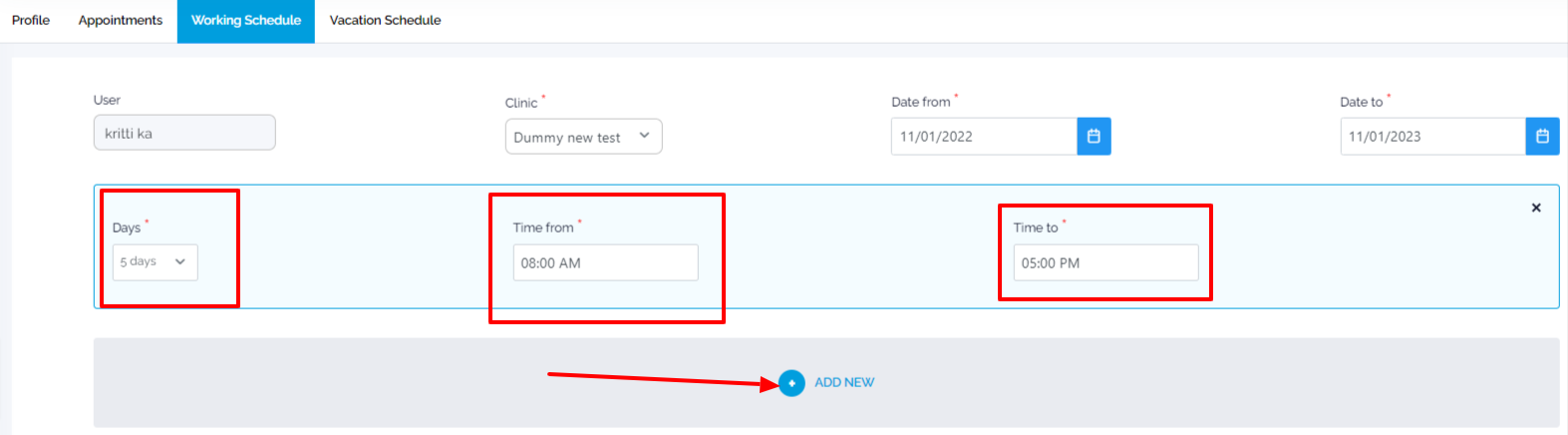Click the User field showing kritti ka

pyautogui.click(x=184, y=133)
